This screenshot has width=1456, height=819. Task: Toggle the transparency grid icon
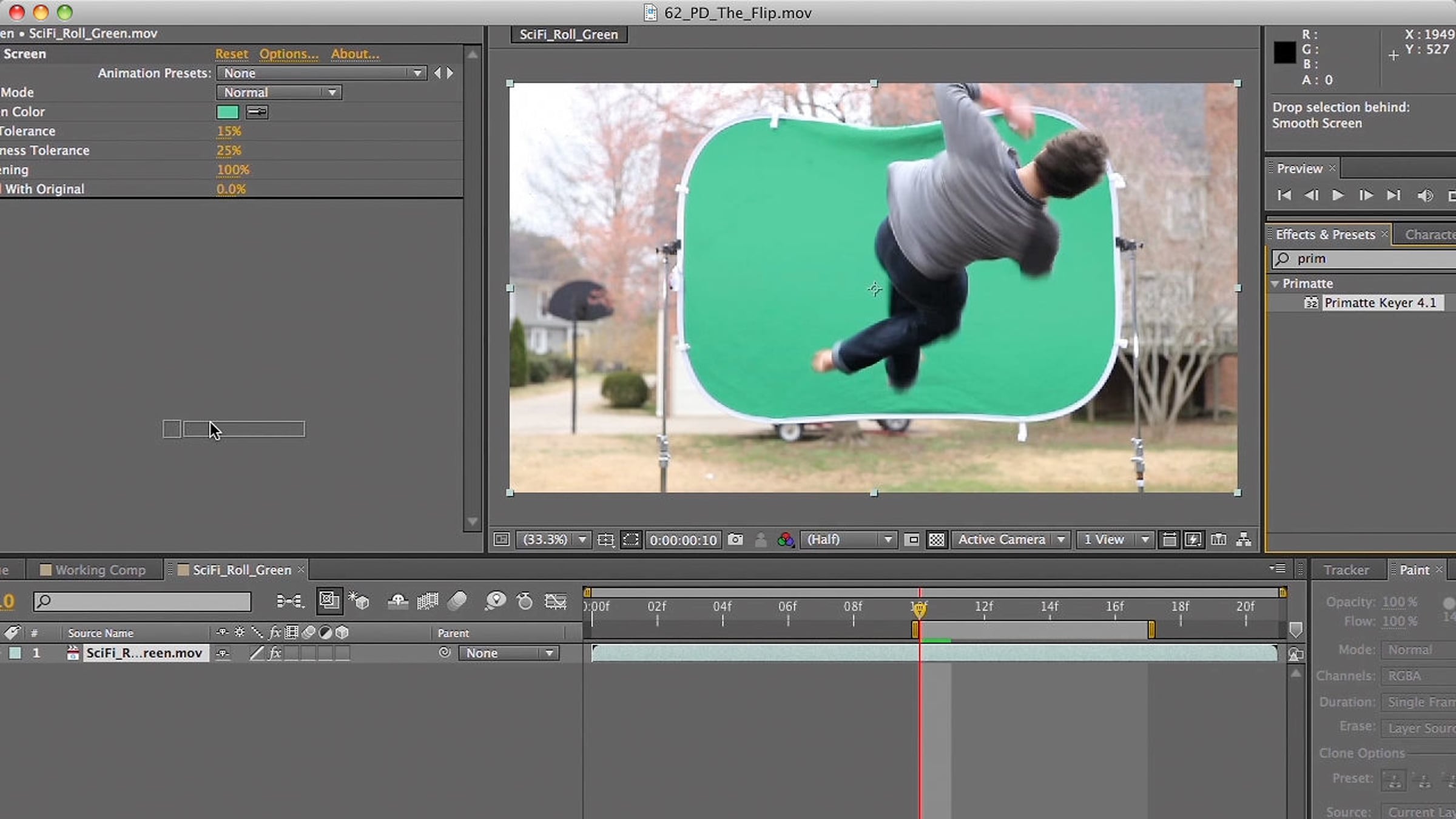coord(937,539)
